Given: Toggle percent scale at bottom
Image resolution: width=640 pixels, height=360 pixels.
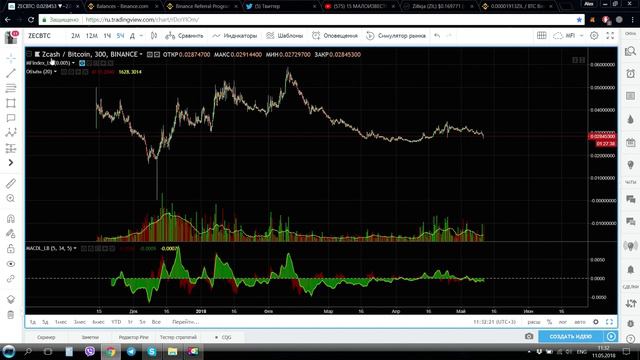Looking at the screenshot, I should (x=549, y=322).
